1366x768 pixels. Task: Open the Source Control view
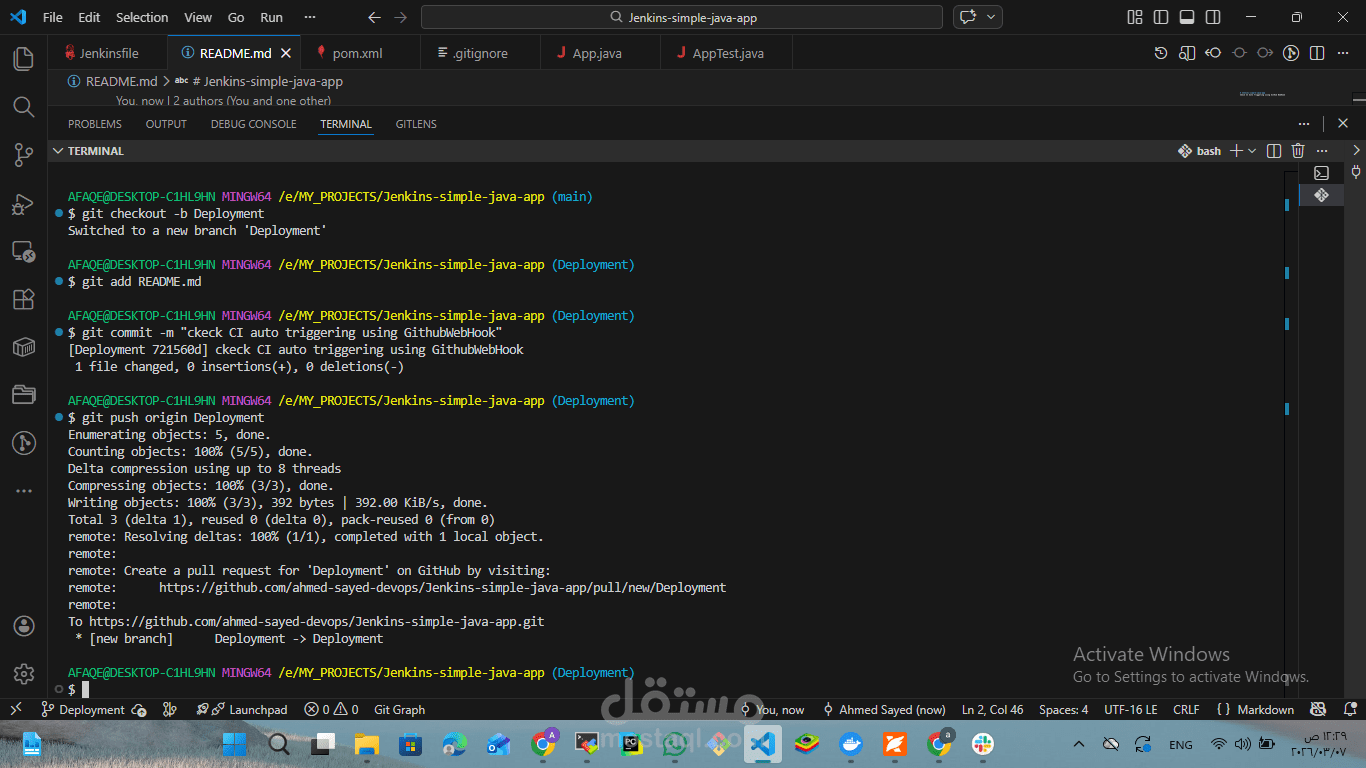[x=24, y=154]
